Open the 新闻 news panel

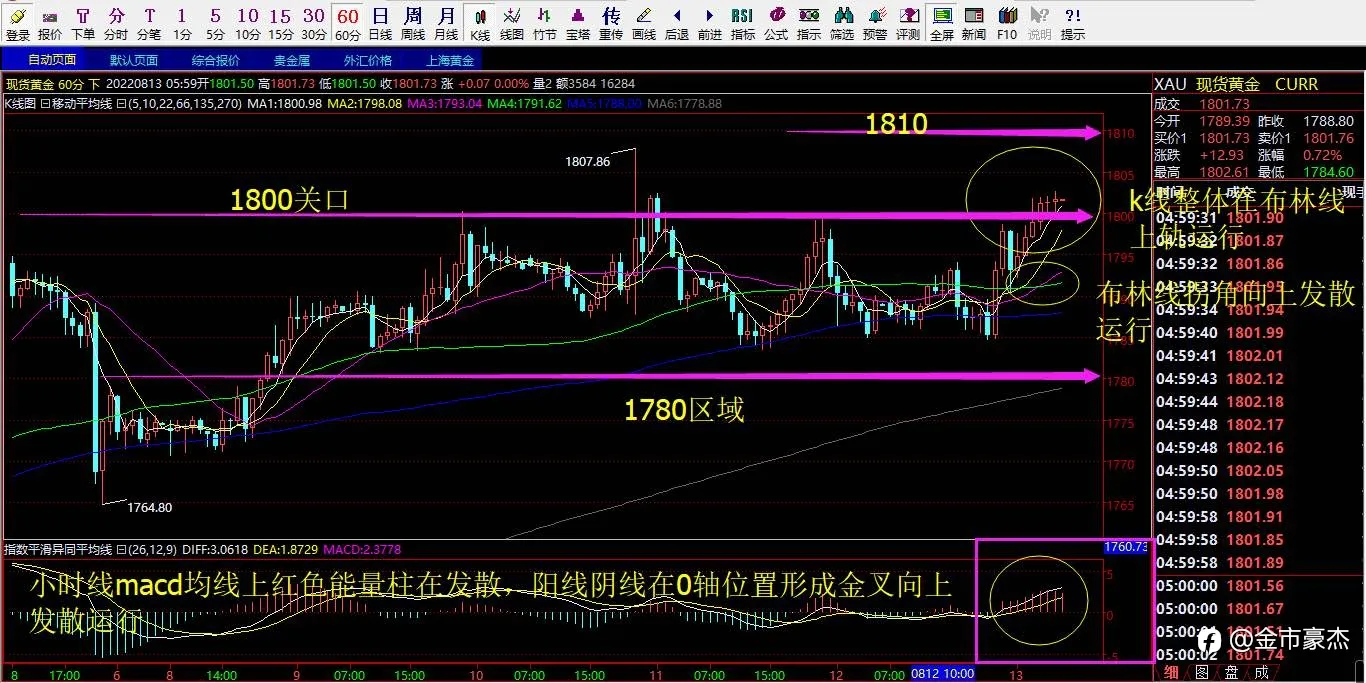(974, 22)
